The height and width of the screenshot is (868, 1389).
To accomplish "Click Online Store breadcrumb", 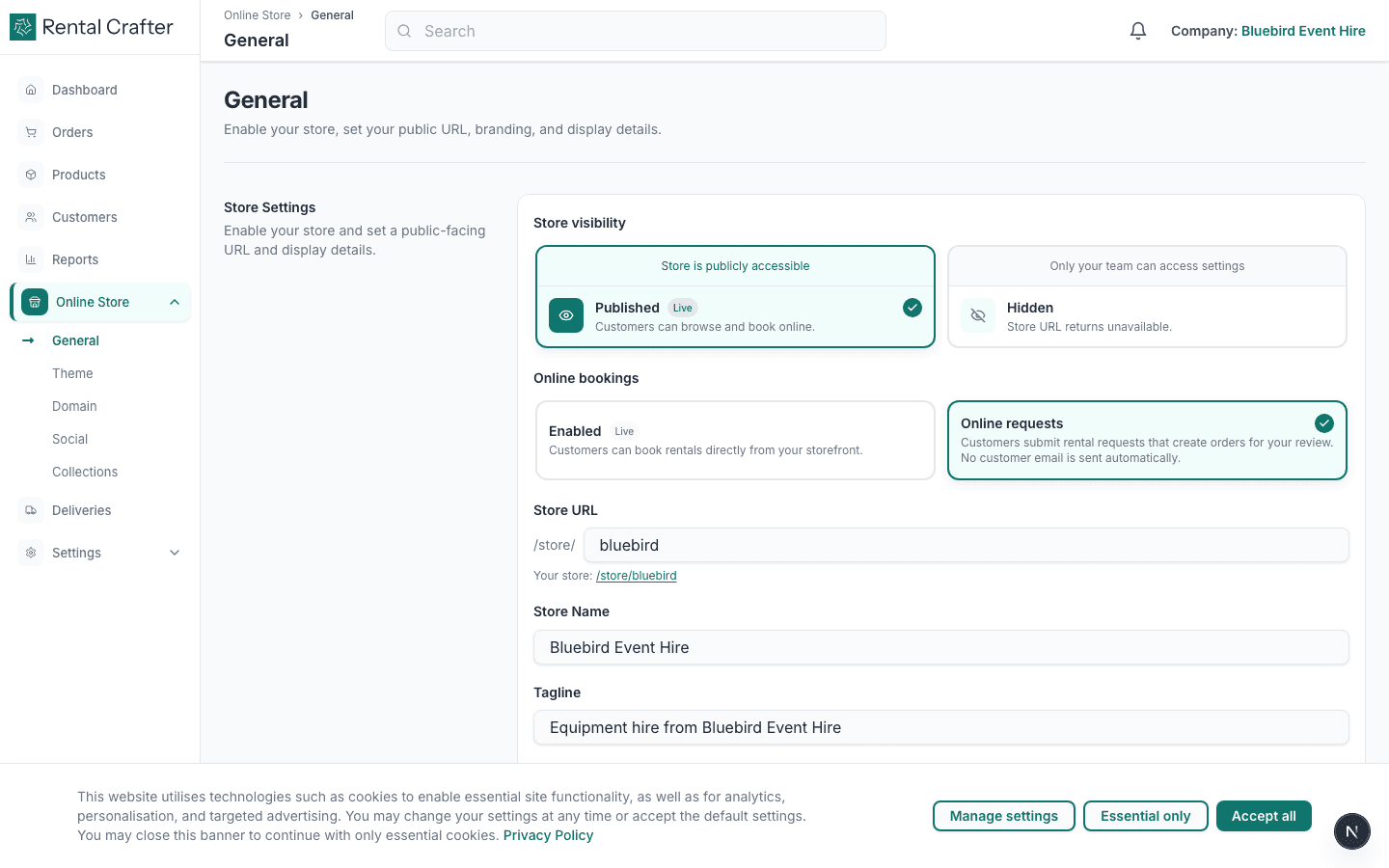I will coord(257,15).
